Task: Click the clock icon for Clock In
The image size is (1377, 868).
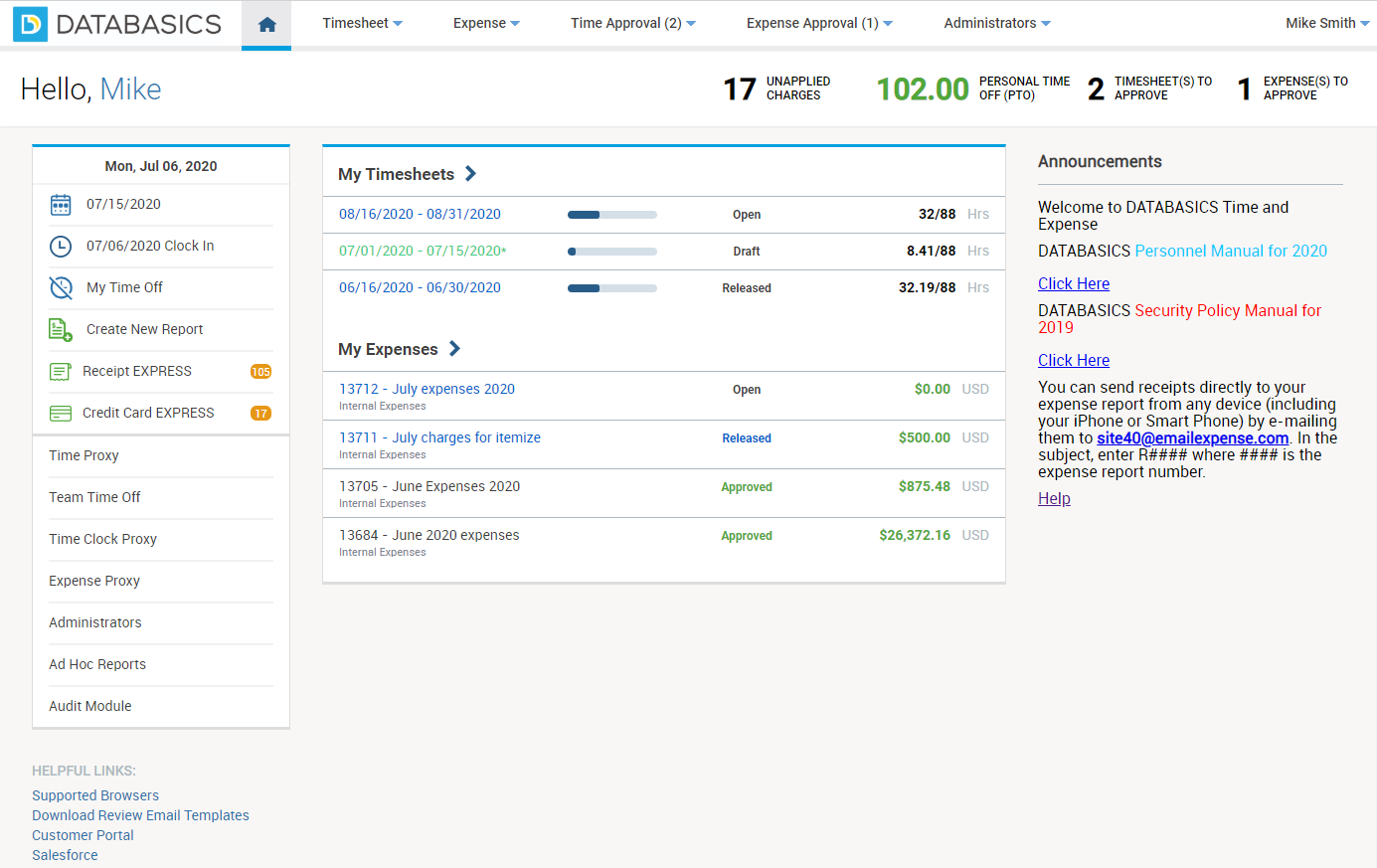Action: 61,247
